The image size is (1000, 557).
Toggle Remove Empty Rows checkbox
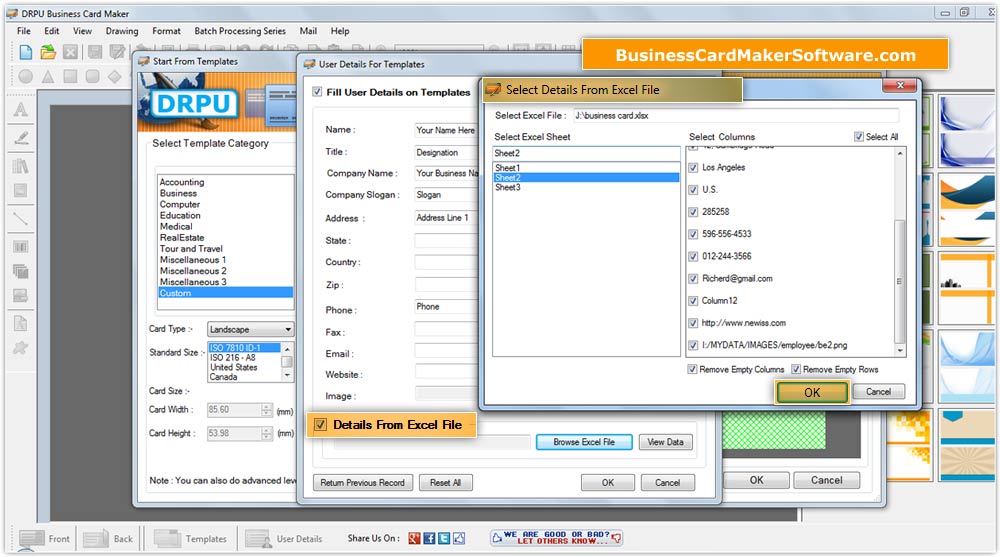[796, 369]
